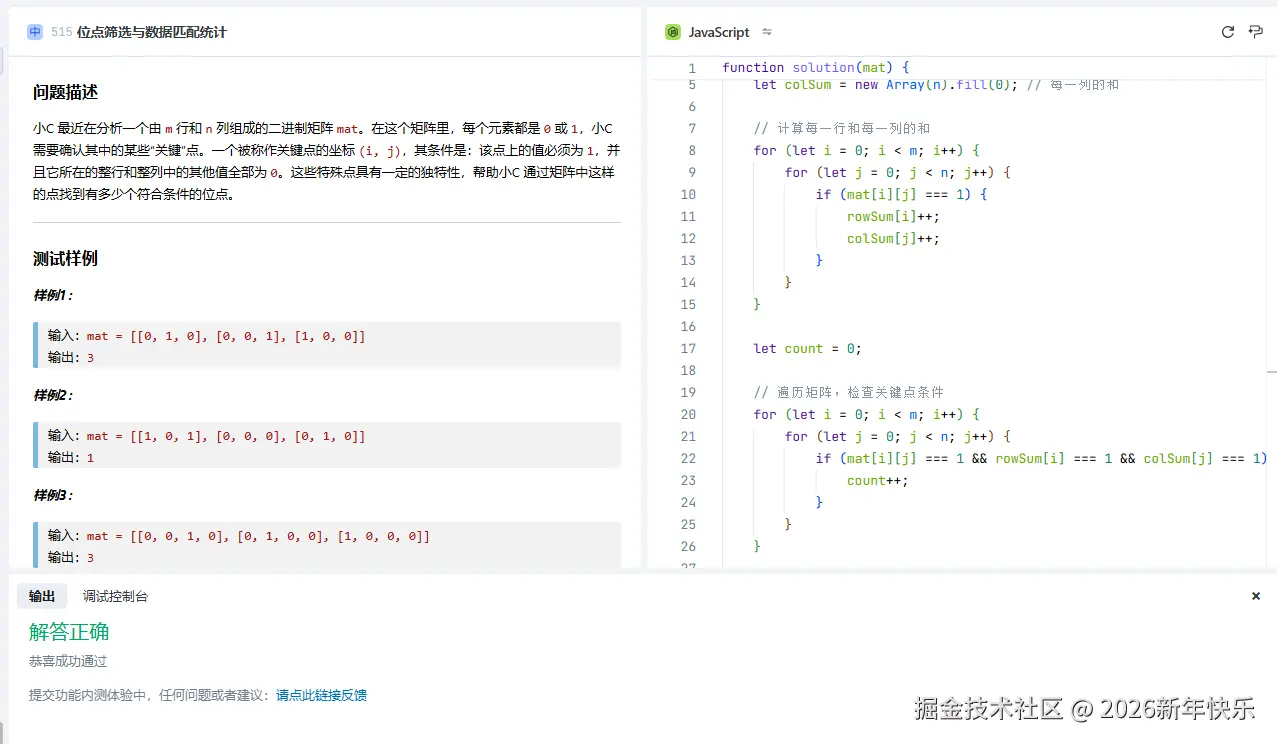
Task: Click the blue 中 difficulty badge
Action: pyautogui.click(x=35, y=32)
